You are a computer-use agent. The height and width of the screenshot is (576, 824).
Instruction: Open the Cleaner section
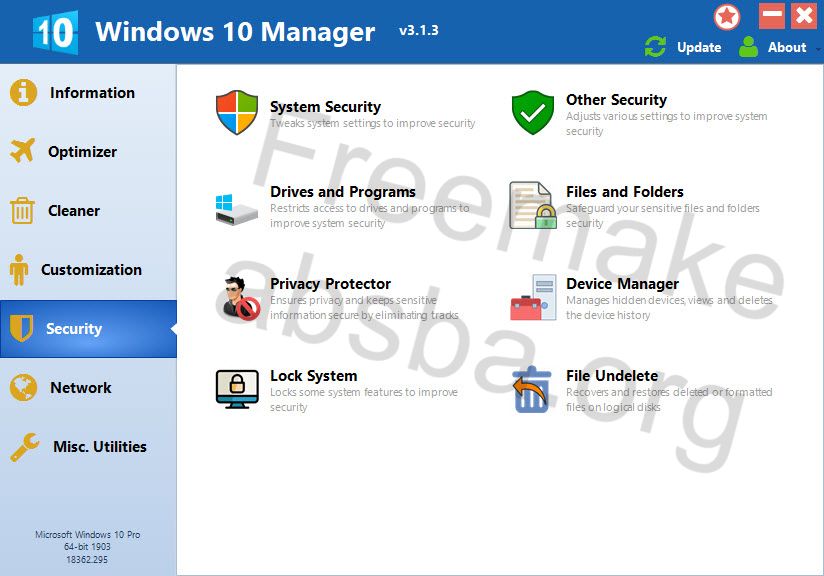(x=74, y=211)
